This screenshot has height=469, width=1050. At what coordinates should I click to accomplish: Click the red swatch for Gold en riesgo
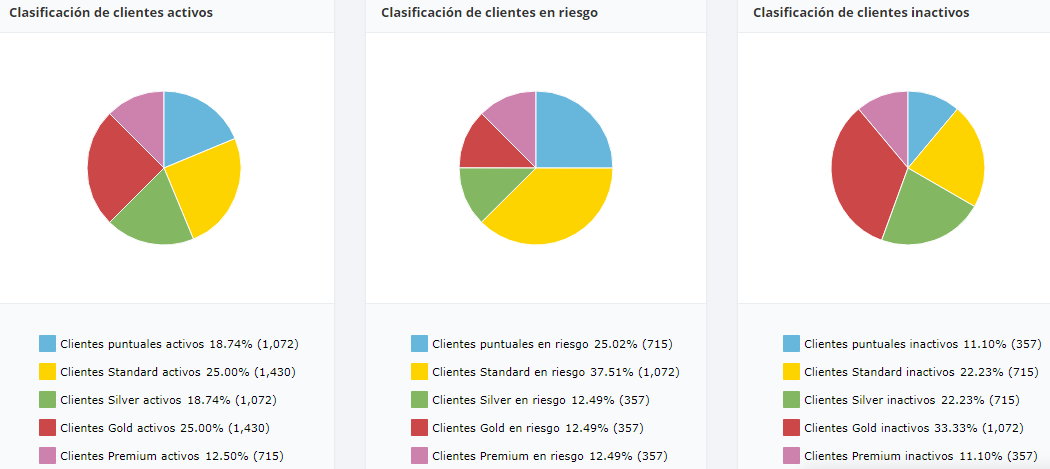pos(419,428)
